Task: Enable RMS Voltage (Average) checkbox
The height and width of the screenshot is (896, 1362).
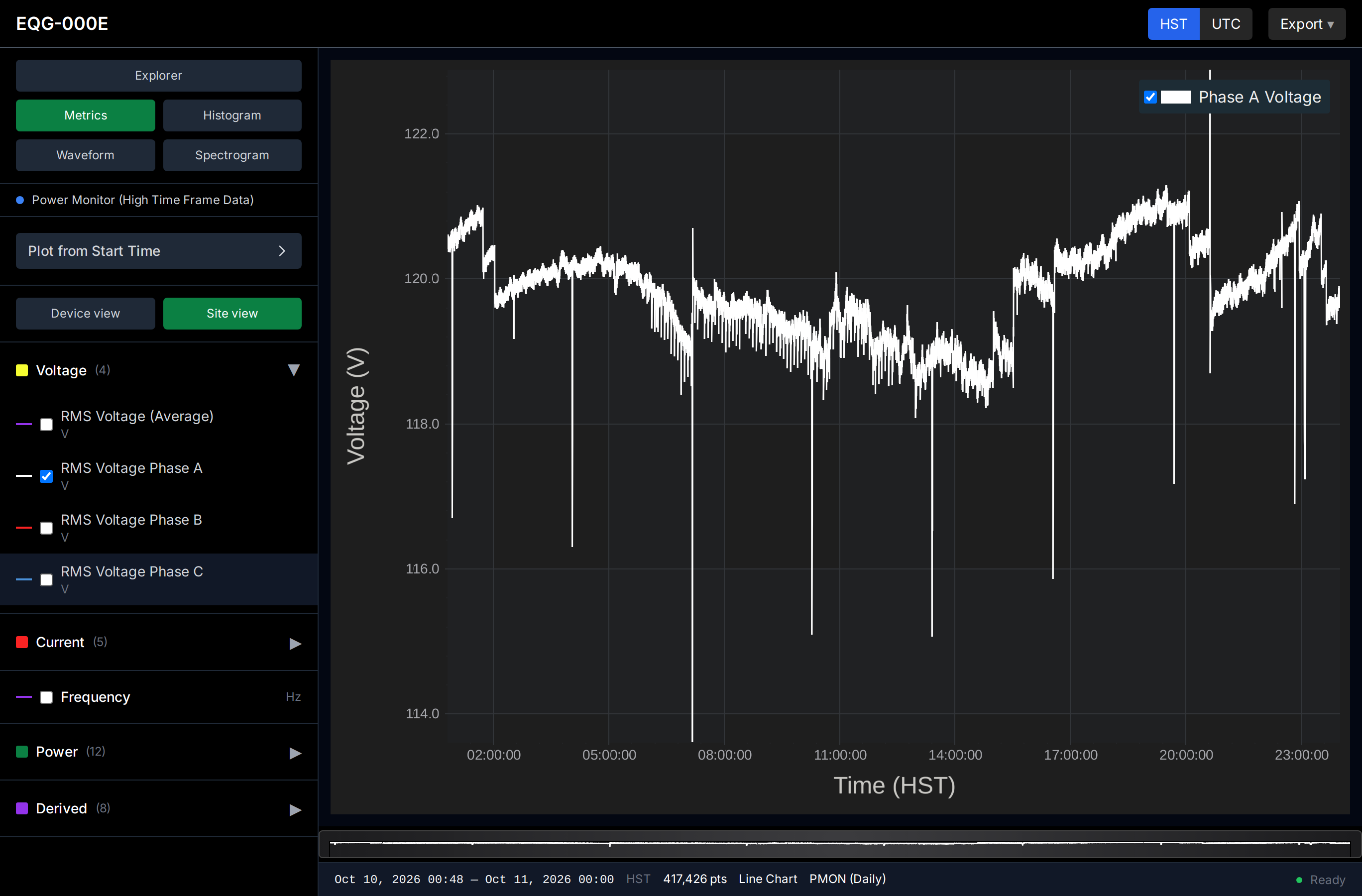Action: [x=46, y=425]
